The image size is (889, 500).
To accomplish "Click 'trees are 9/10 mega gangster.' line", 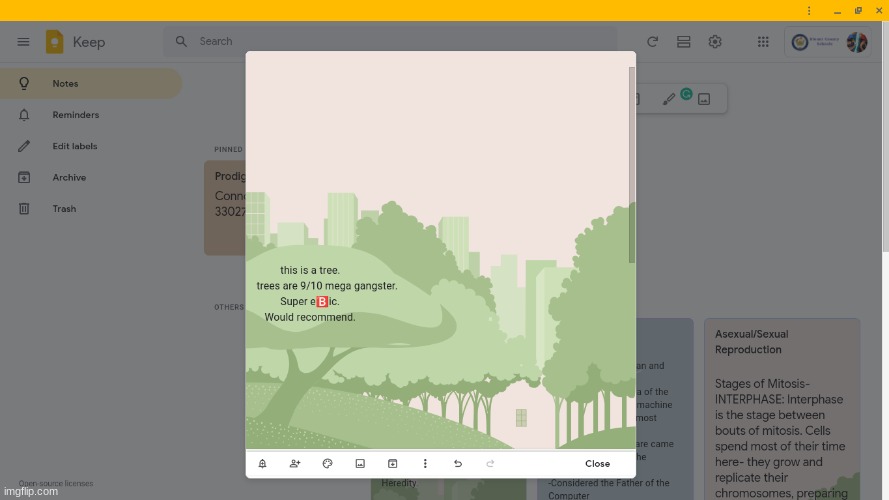I will 327,286.
